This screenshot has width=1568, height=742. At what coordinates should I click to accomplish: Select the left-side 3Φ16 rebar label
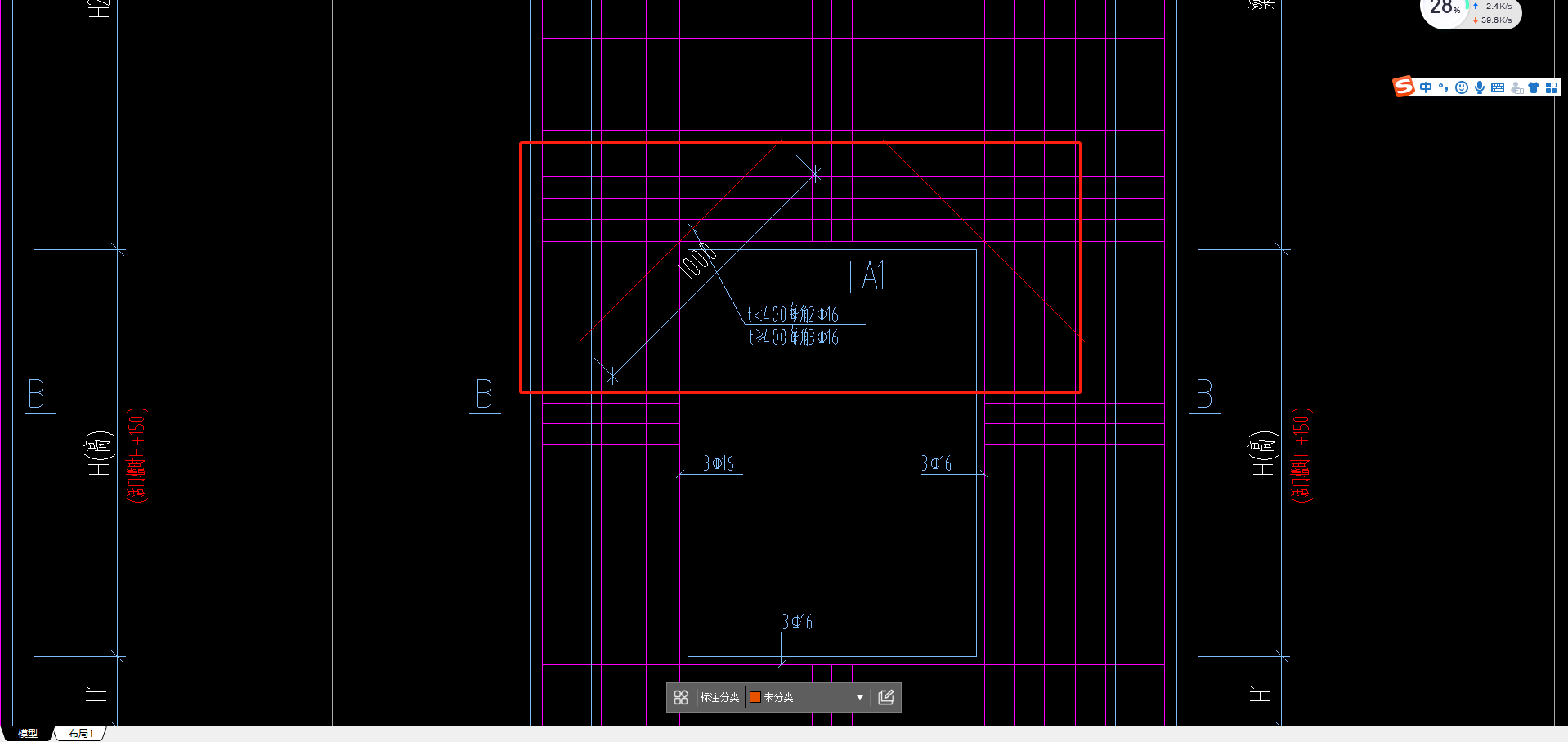pyautogui.click(x=719, y=463)
